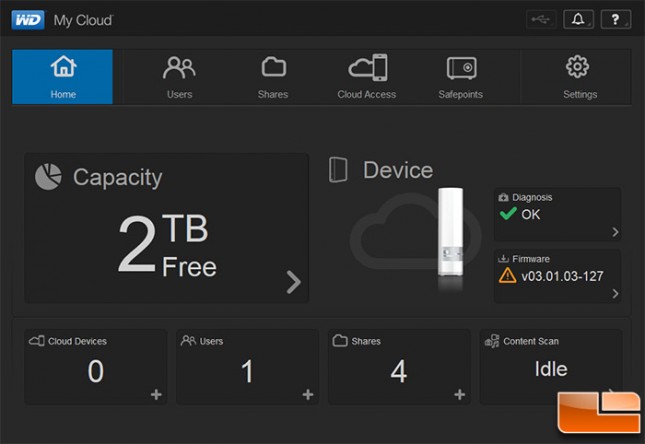
Task: Expand the Diagnosis panel arrow
Action: [x=615, y=232]
